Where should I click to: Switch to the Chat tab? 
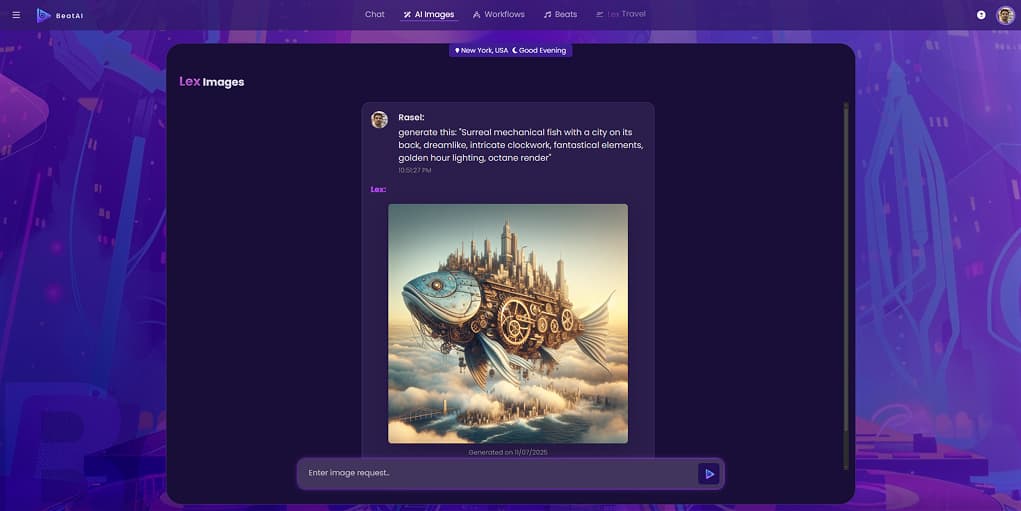click(374, 15)
